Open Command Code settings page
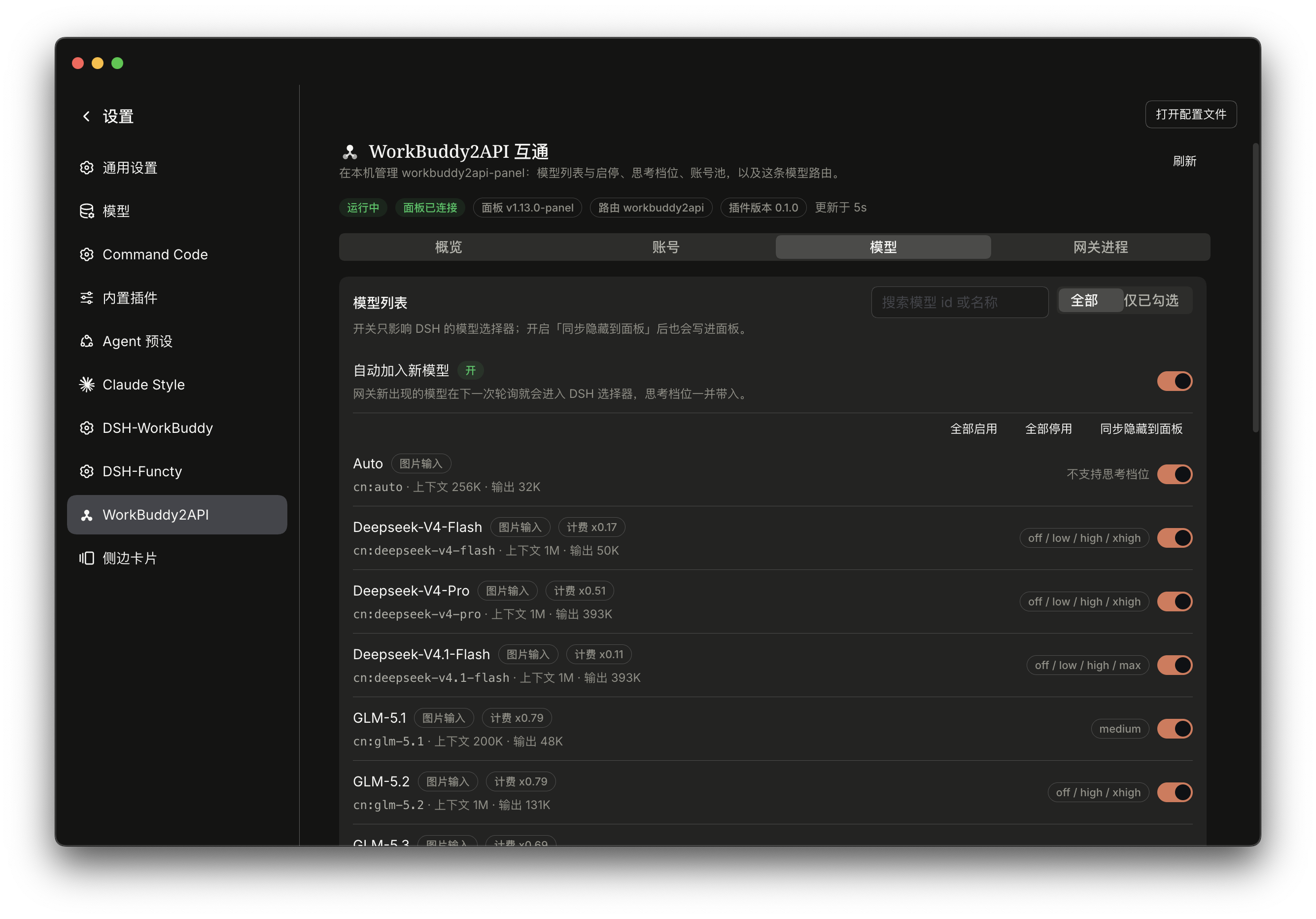1316x919 pixels. tap(176, 254)
